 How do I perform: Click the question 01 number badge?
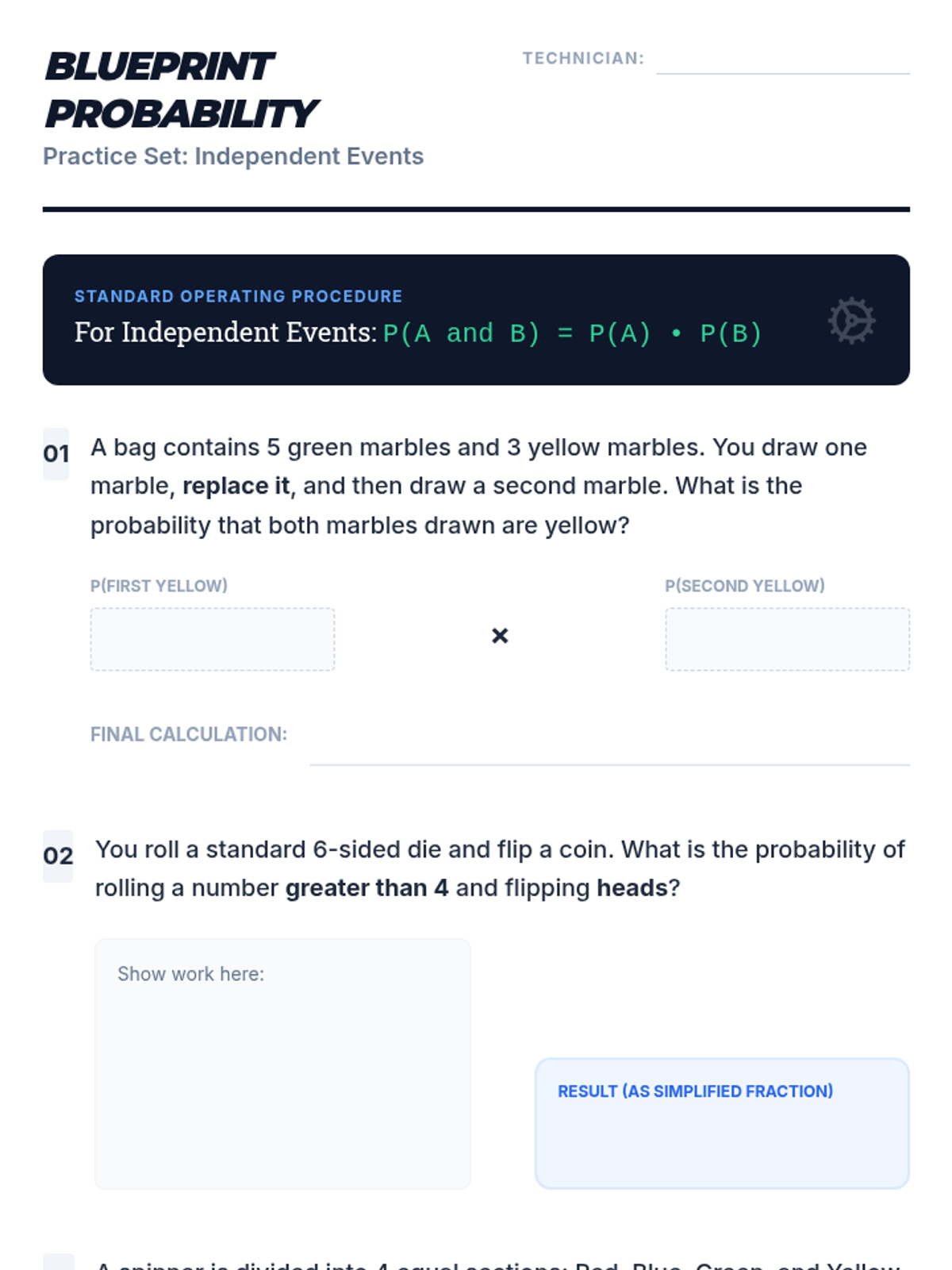pos(56,454)
